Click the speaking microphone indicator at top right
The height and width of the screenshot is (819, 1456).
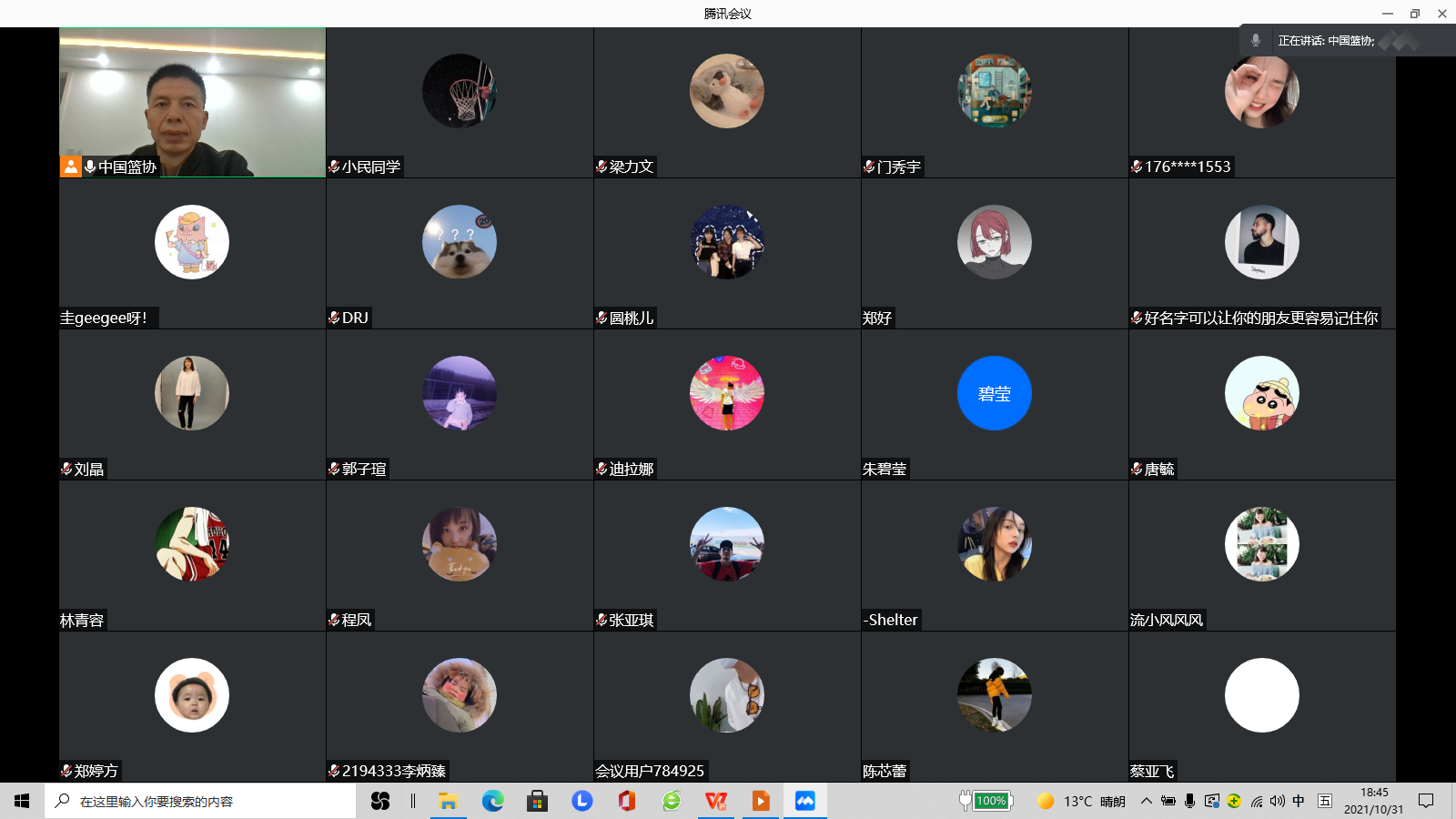(1256, 40)
